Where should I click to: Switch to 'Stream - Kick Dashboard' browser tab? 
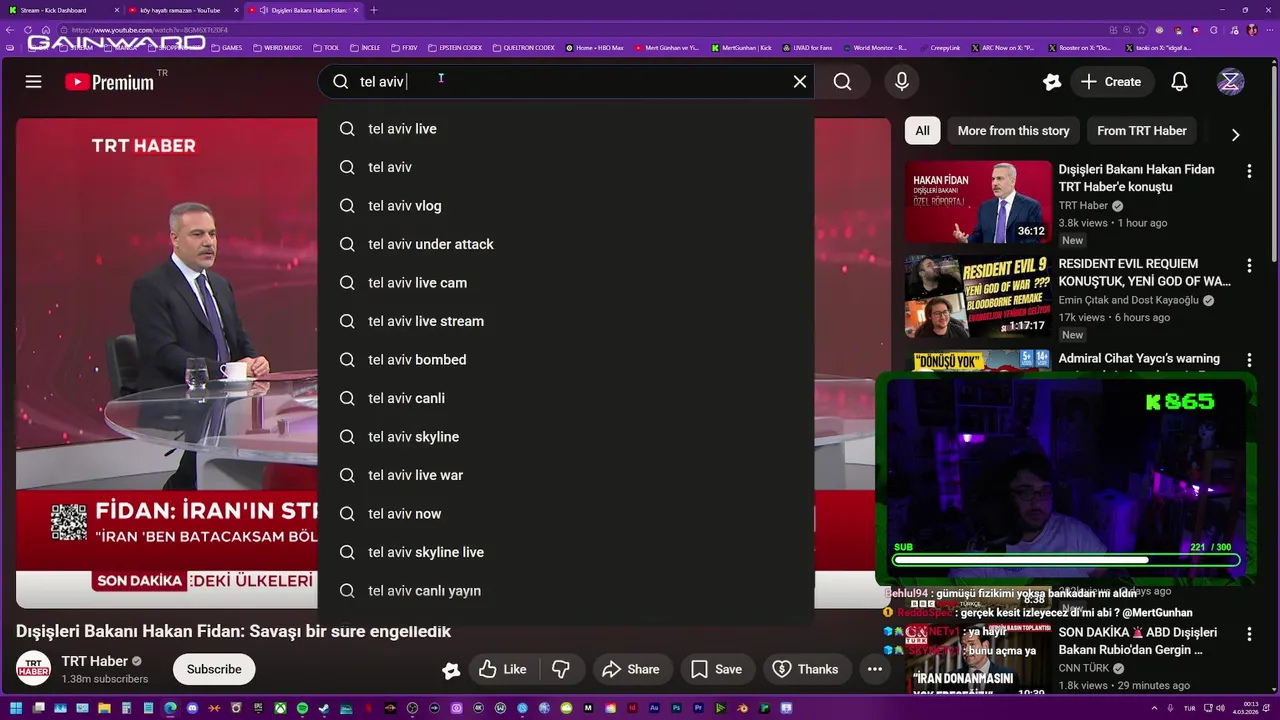[60, 10]
